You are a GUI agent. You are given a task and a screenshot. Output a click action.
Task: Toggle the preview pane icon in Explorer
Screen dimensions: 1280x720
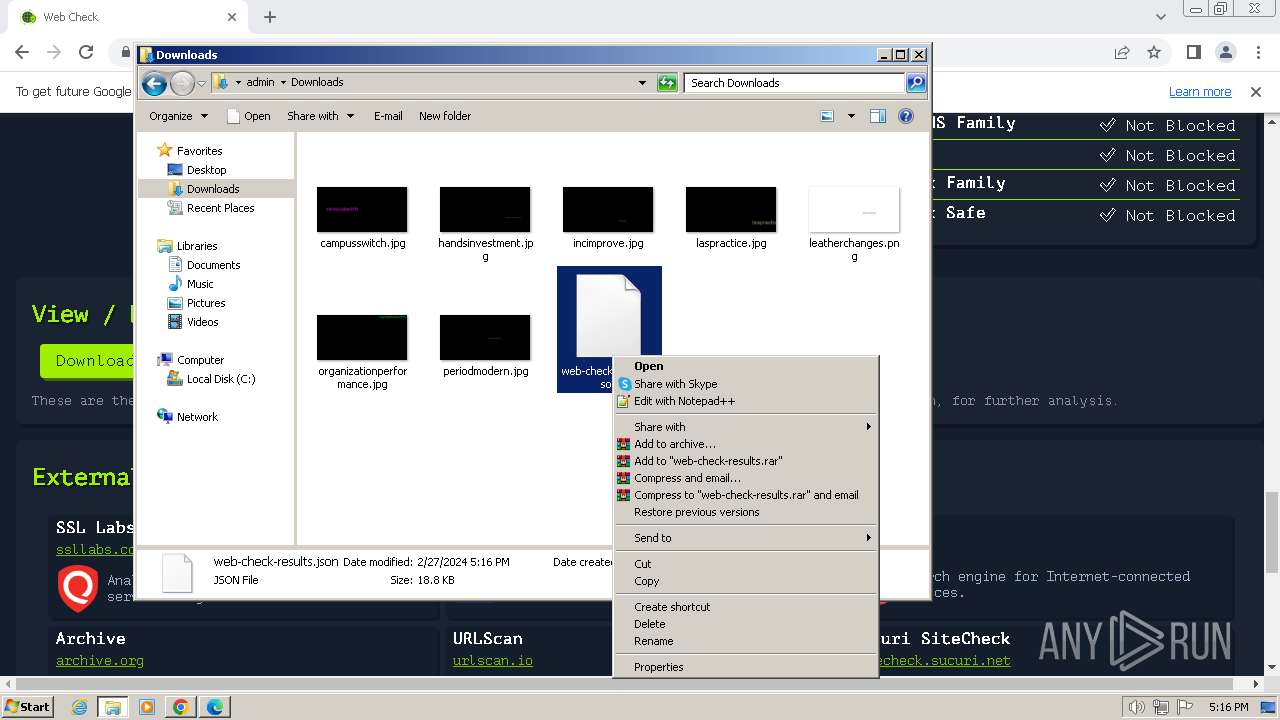(877, 116)
